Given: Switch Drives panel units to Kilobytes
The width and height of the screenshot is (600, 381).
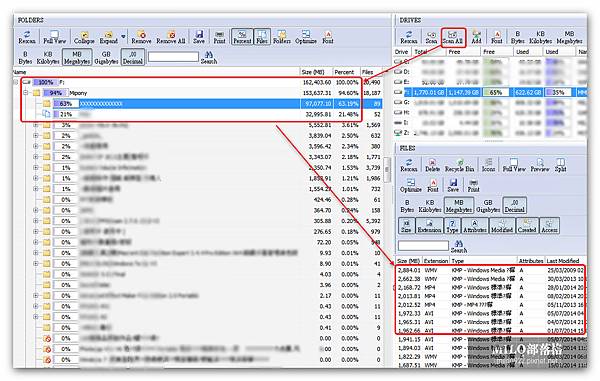Looking at the screenshot, I should (x=540, y=37).
